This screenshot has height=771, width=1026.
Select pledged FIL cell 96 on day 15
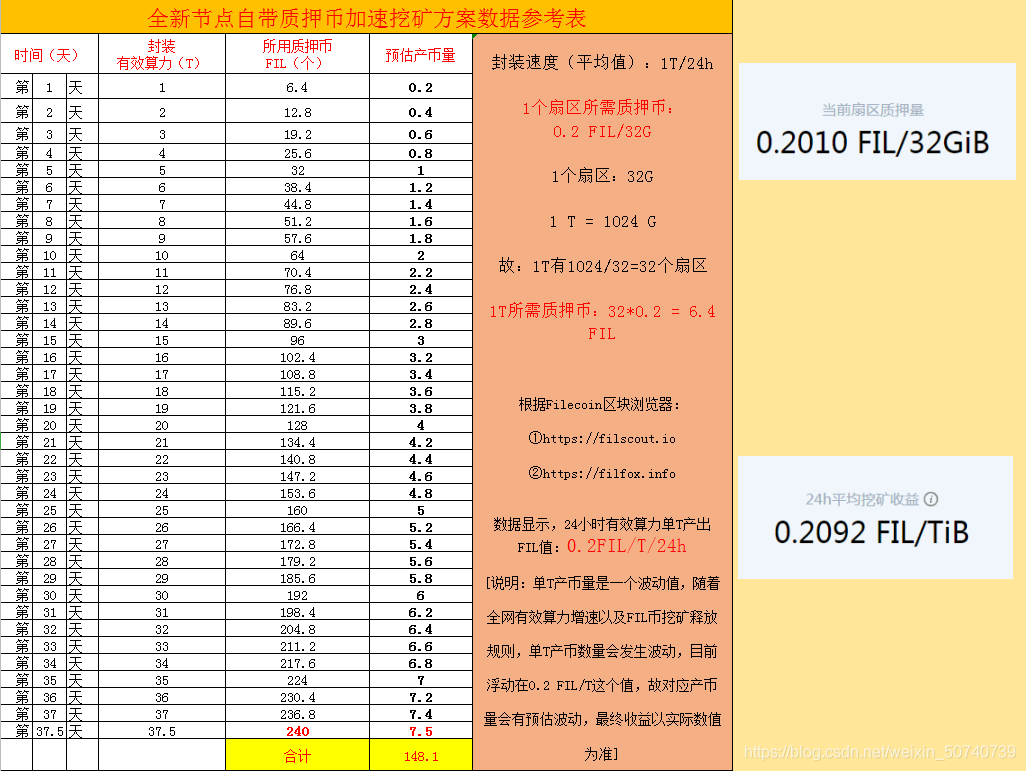[x=297, y=340]
